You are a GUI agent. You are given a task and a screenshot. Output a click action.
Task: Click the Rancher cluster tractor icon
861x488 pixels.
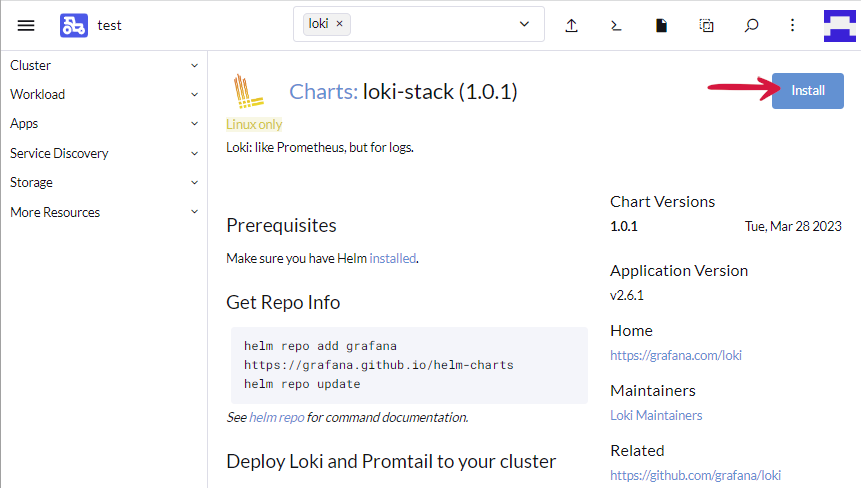point(73,25)
